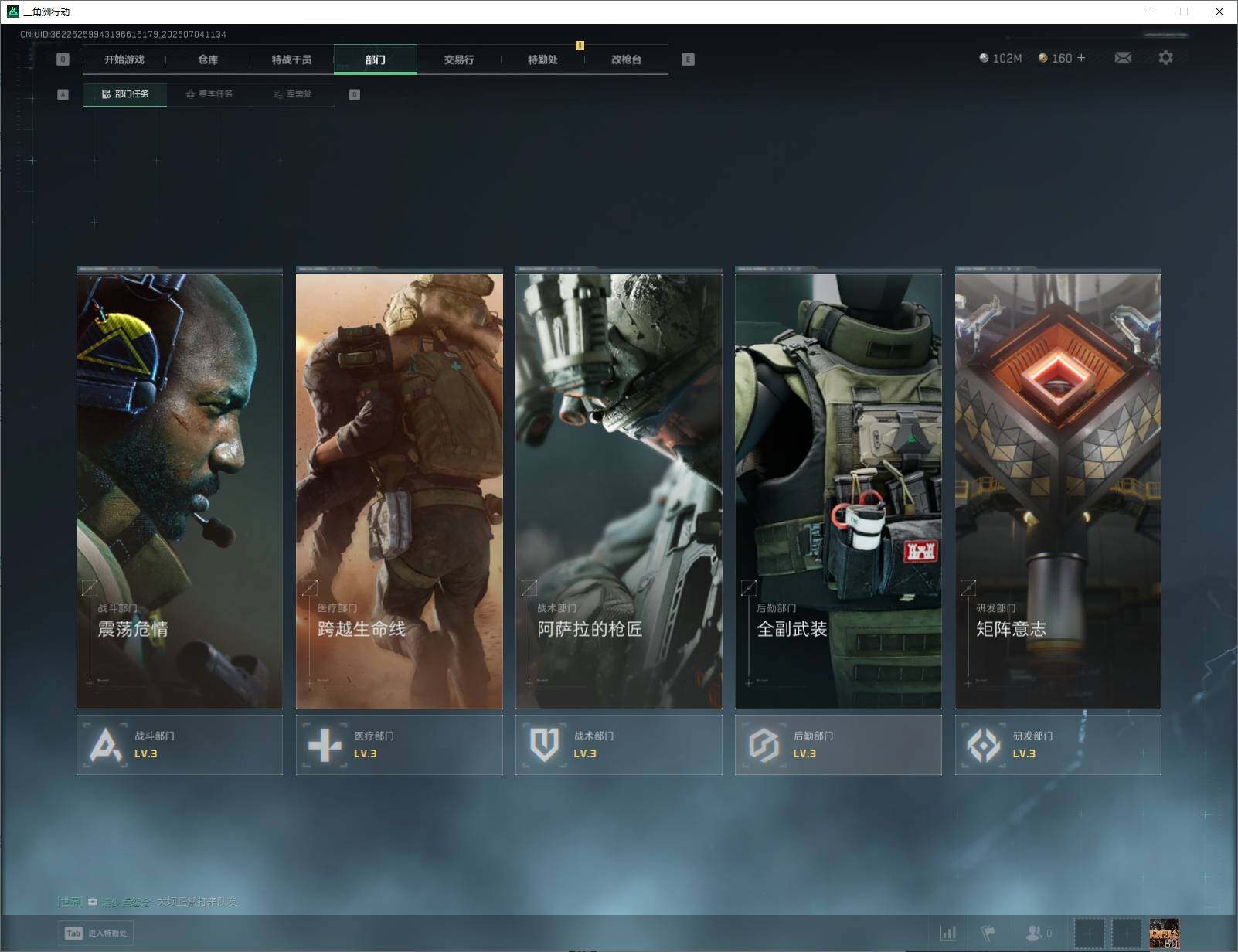This screenshot has width=1238, height=952.
Task: Click the medical department cross emblem
Action: pyautogui.click(x=325, y=746)
